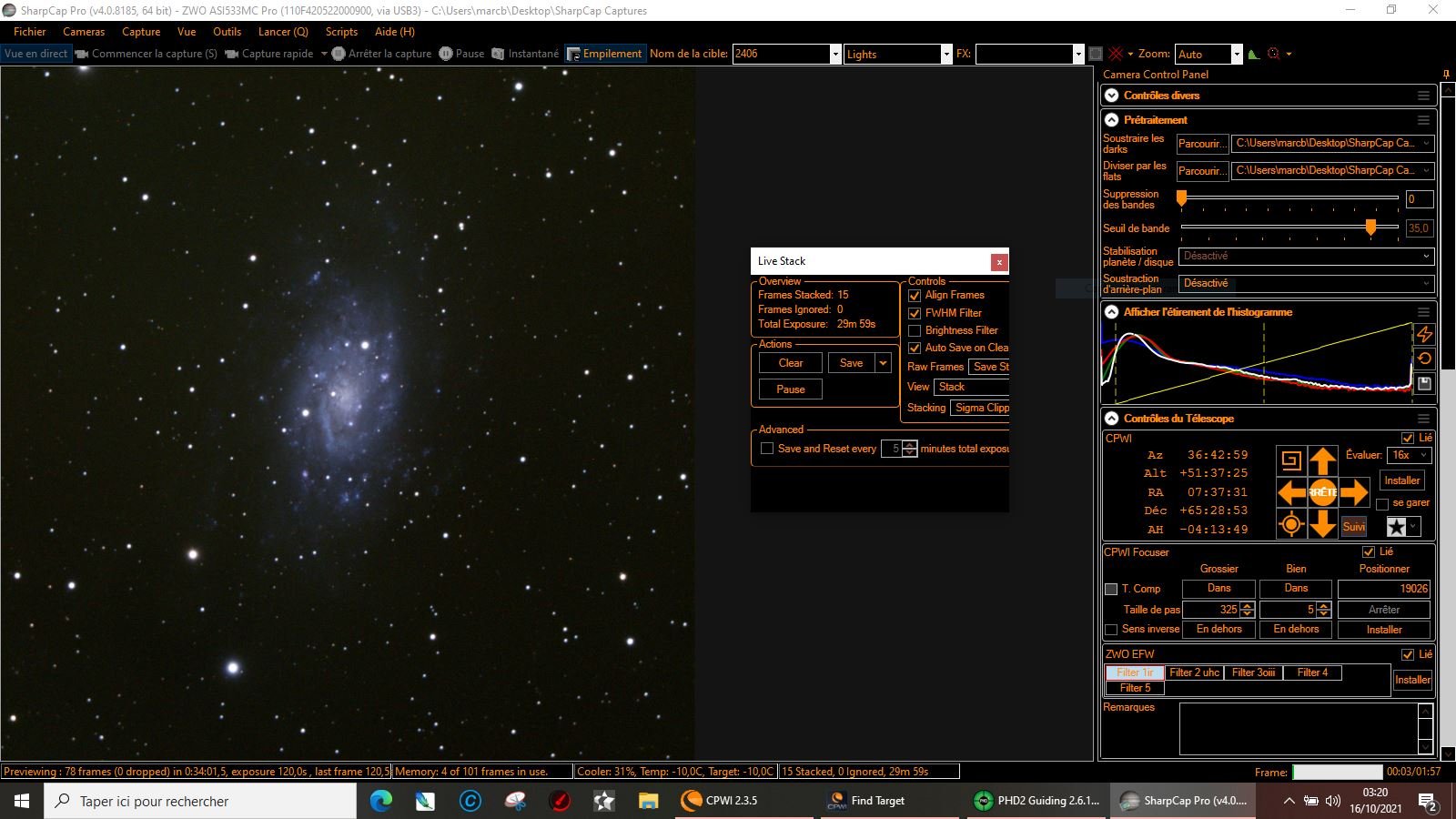Click the spiral search icon in telescope controls

pos(1291,460)
